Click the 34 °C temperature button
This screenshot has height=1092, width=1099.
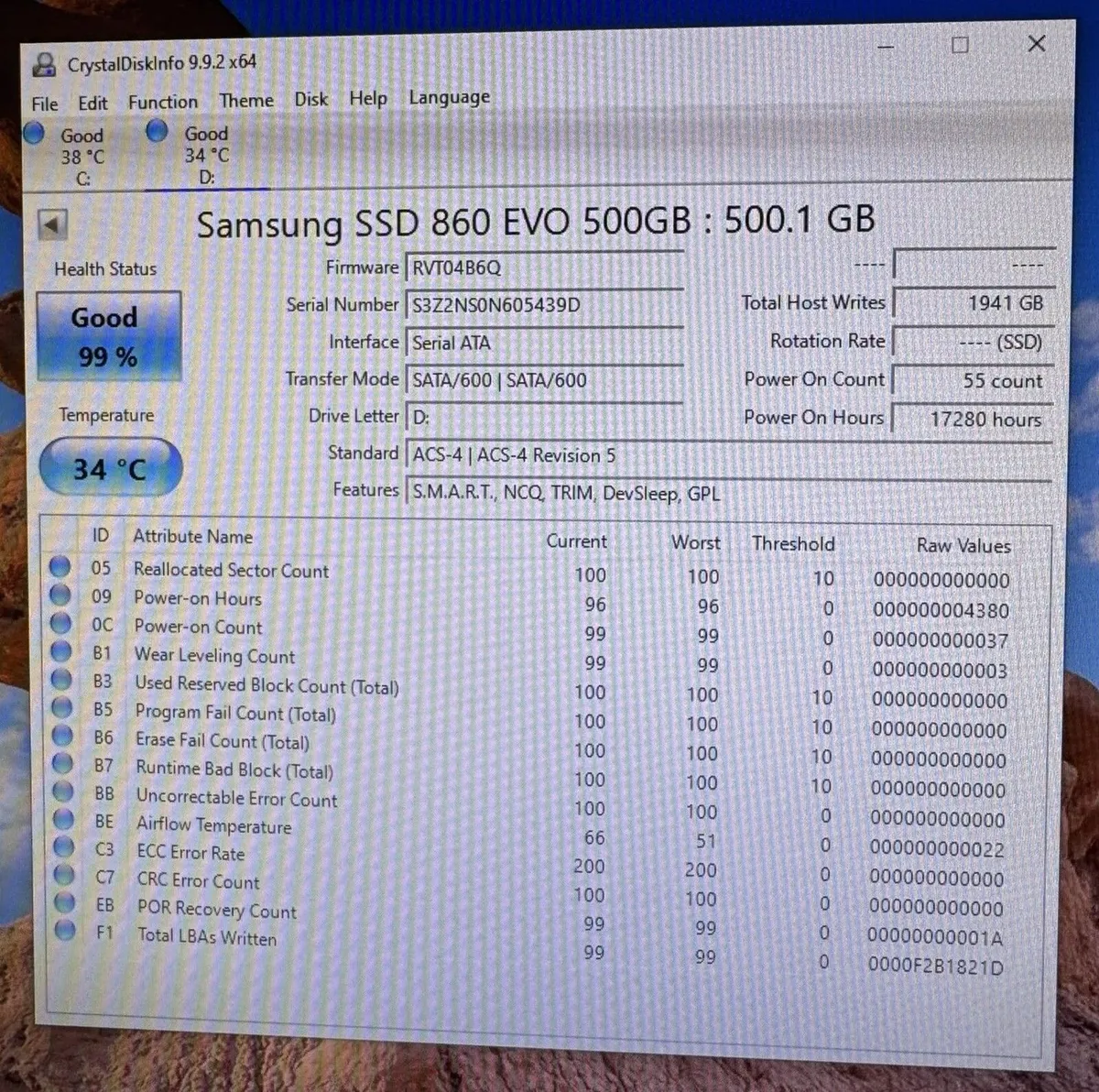(x=110, y=469)
